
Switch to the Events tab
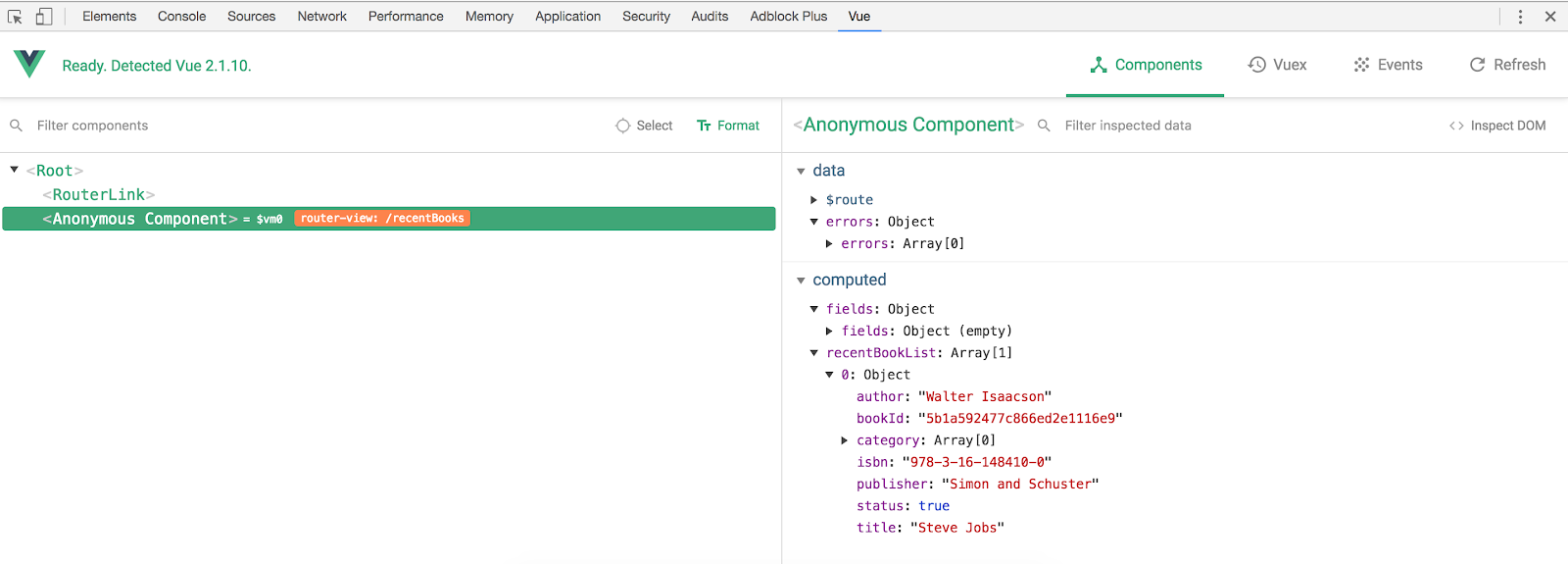click(1388, 65)
